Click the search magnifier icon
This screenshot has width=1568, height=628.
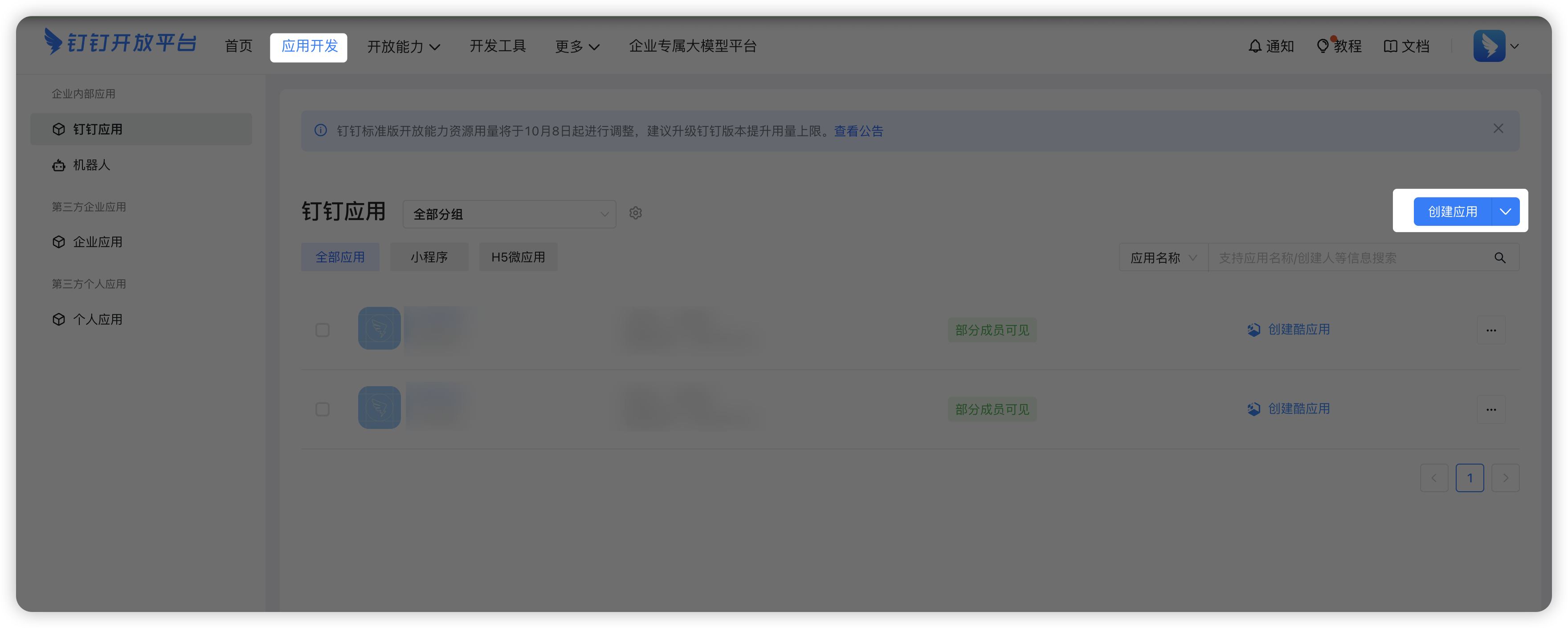(1500, 258)
